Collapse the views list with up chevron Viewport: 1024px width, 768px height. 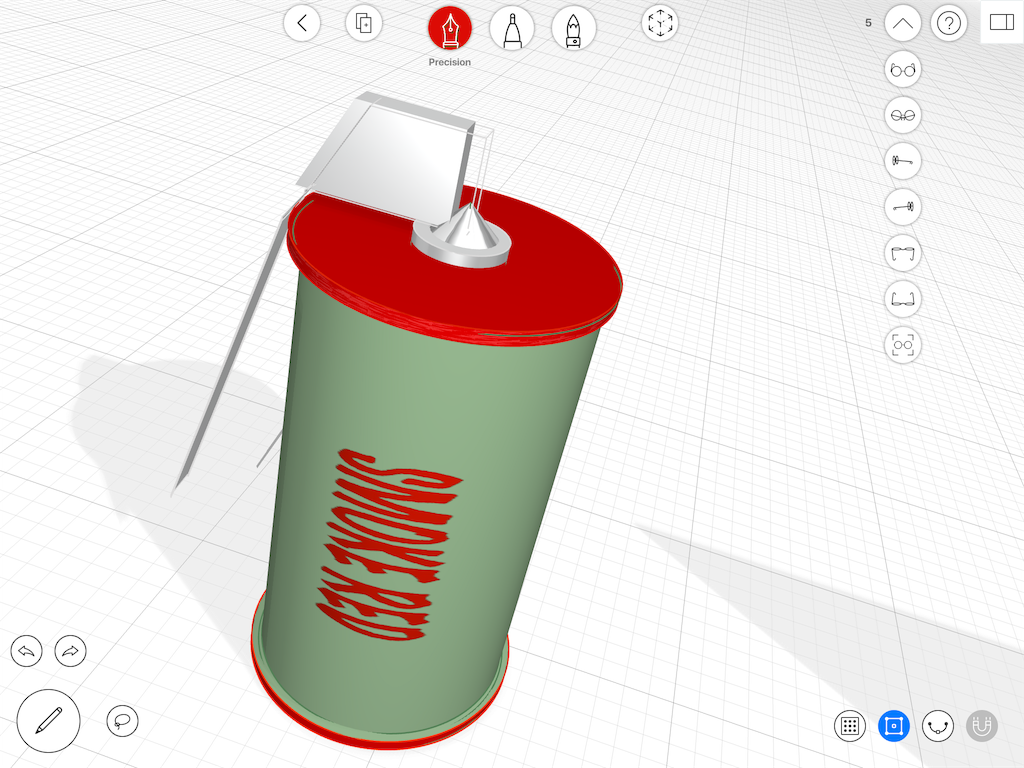coord(903,24)
